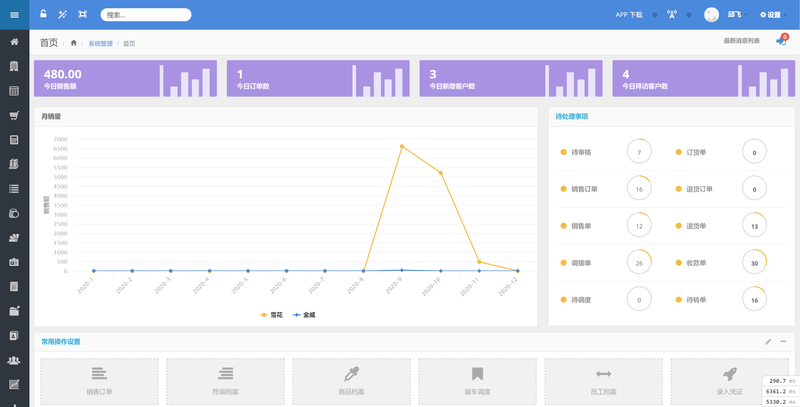Click the 调拨单 count circle 26
The image size is (800, 407).
pyautogui.click(x=639, y=262)
